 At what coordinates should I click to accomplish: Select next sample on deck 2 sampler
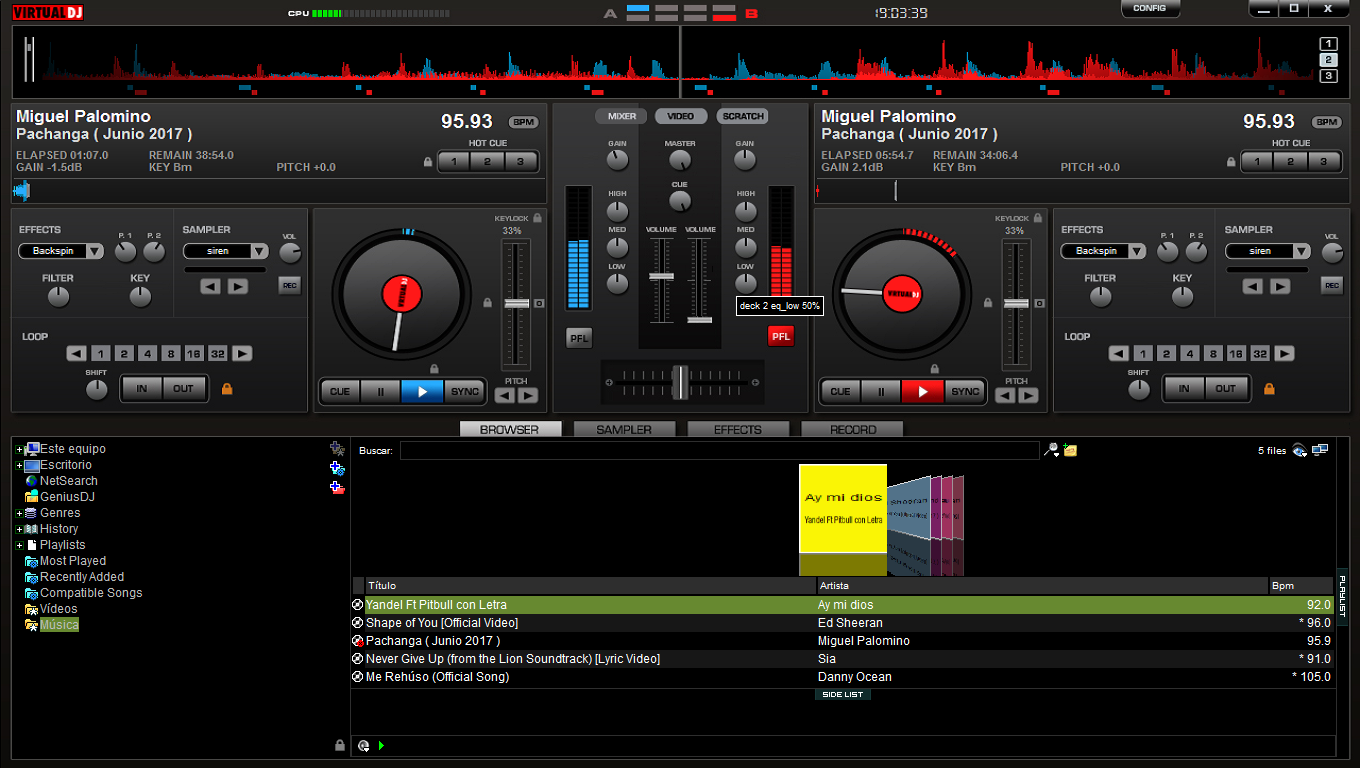[x=1280, y=286]
